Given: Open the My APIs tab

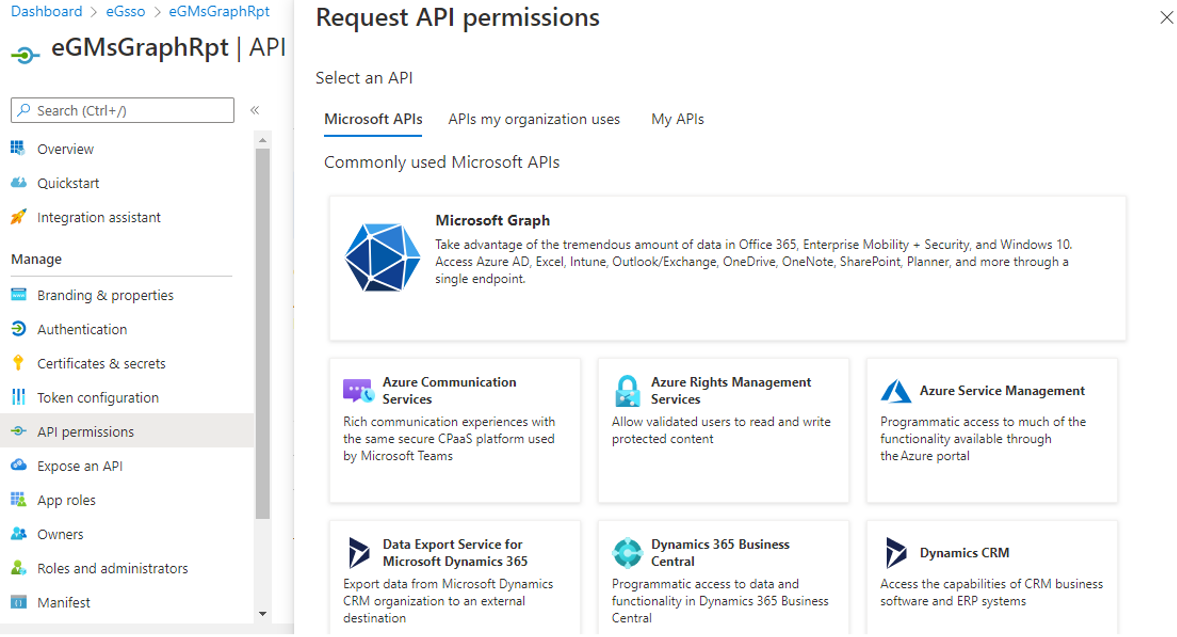Looking at the screenshot, I should pyautogui.click(x=677, y=119).
